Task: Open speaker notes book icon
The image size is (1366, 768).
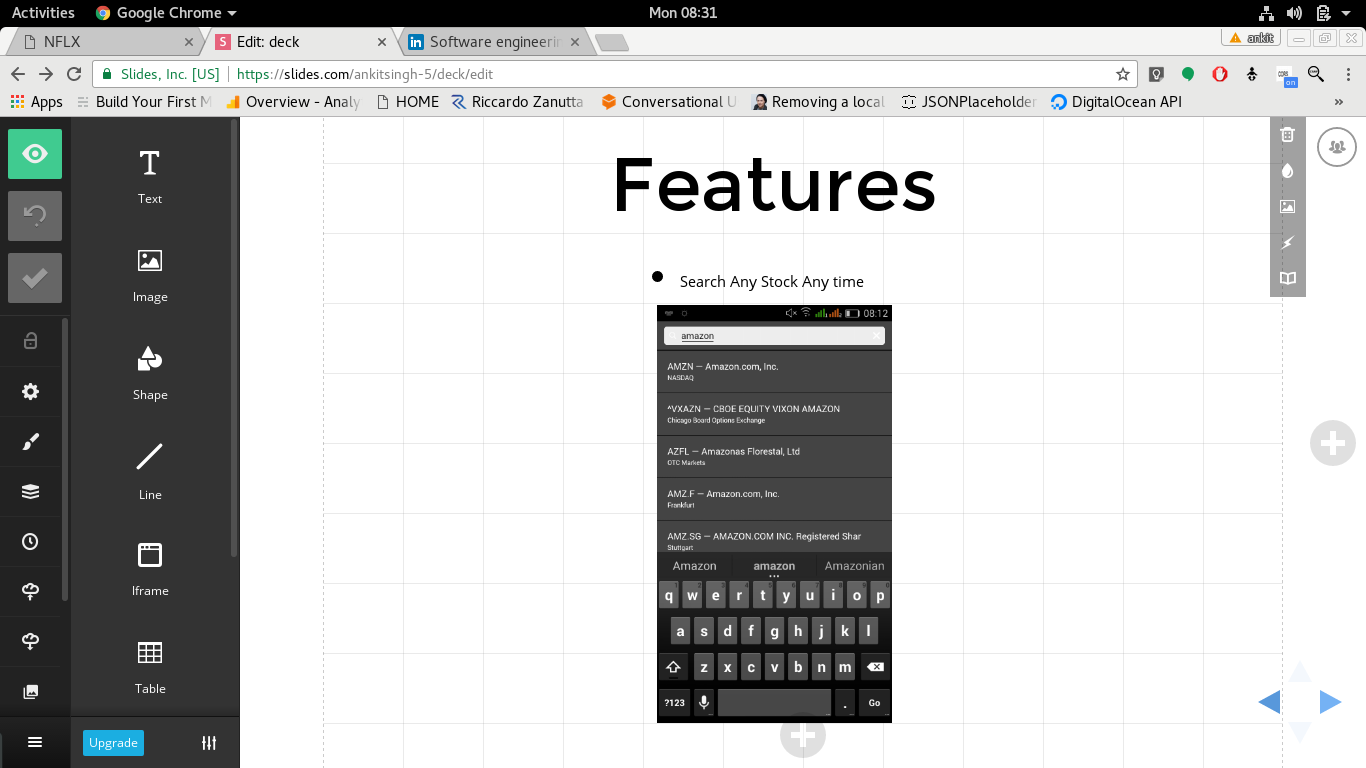Action: (x=1288, y=279)
